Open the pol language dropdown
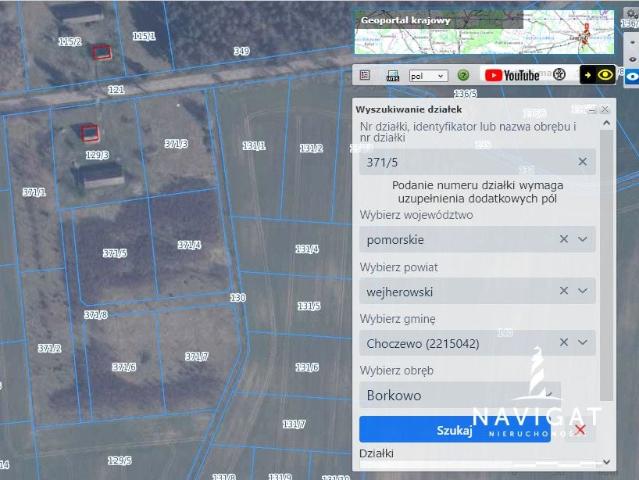Viewport: 639px width, 480px height. 428,75
